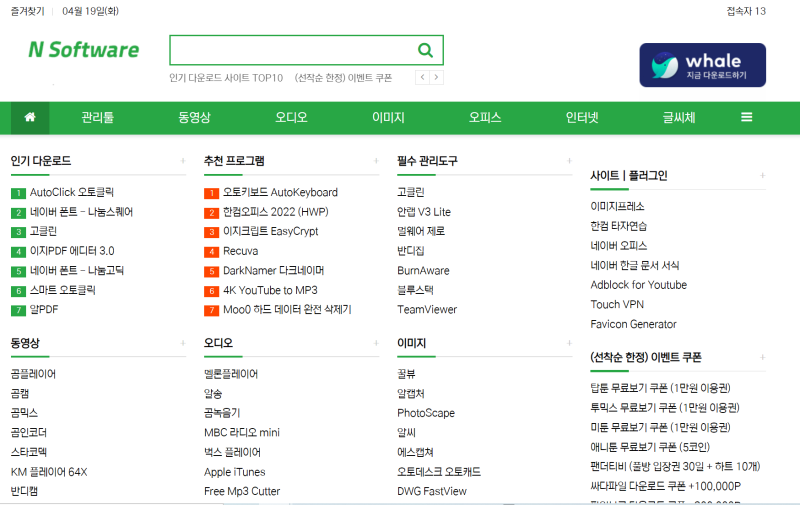
Task: Open Touch VPN link
Action: [x=617, y=305]
